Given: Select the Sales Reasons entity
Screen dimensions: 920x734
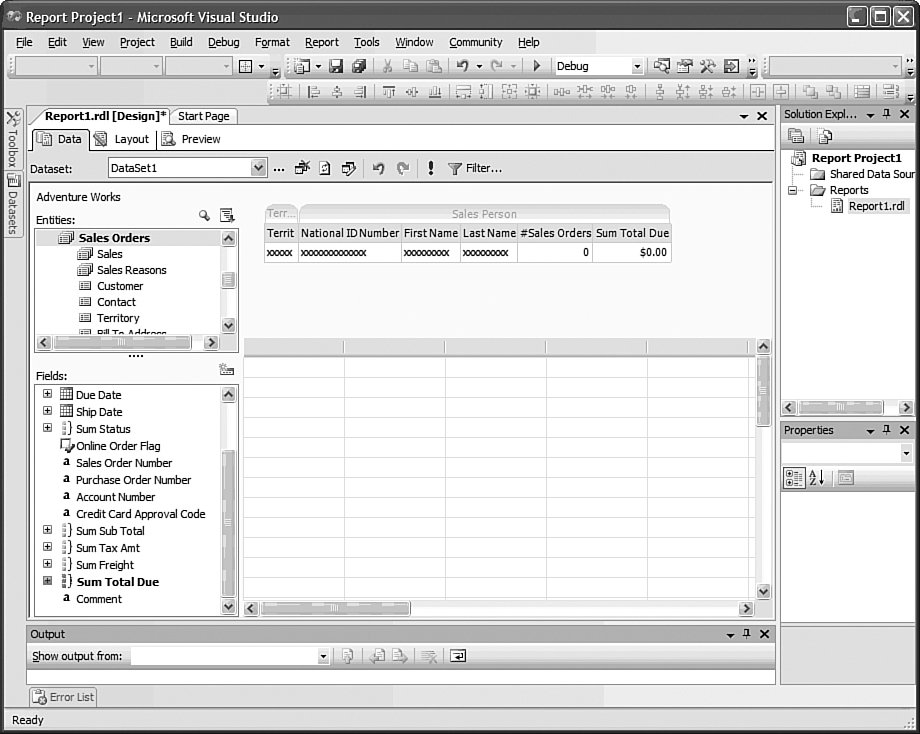Looking at the screenshot, I should pyautogui.click(x=131, y=270).
